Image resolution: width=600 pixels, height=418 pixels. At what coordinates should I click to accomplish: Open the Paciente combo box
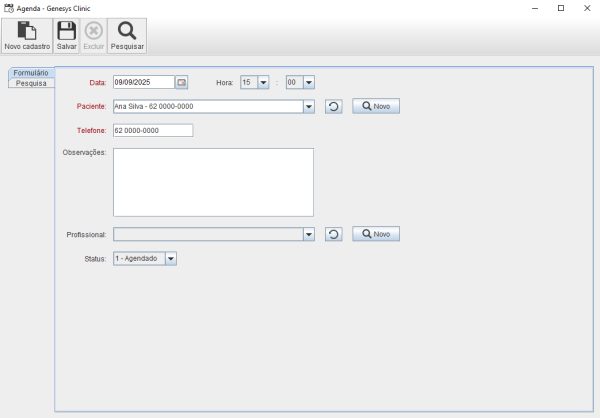[x=308, y=106]
